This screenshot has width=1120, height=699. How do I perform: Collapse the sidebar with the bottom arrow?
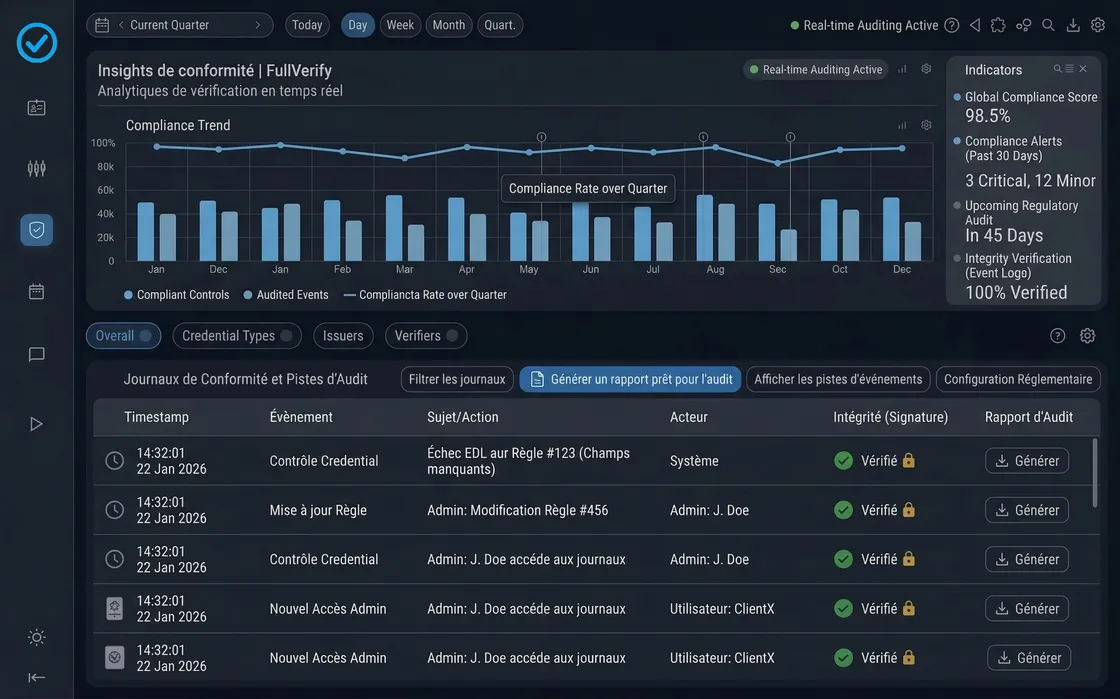(36, 677)
